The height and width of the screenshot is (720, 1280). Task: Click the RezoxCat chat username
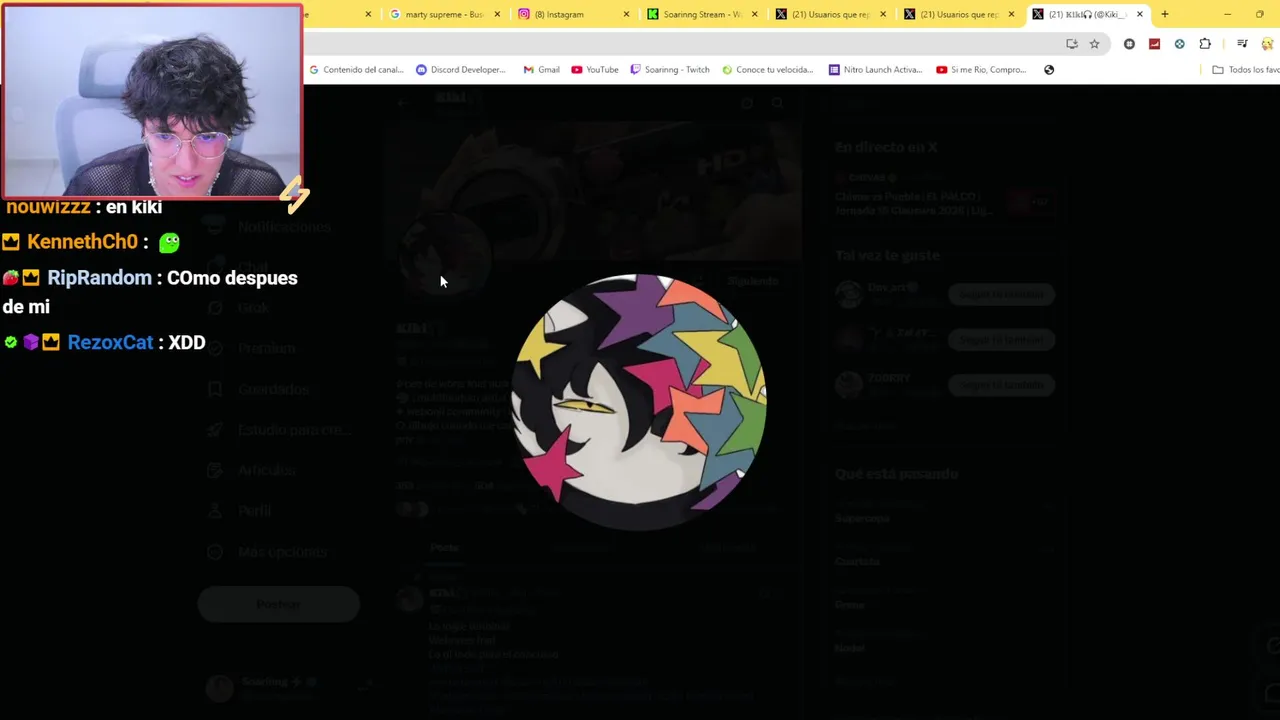click(x=110, y=343)
